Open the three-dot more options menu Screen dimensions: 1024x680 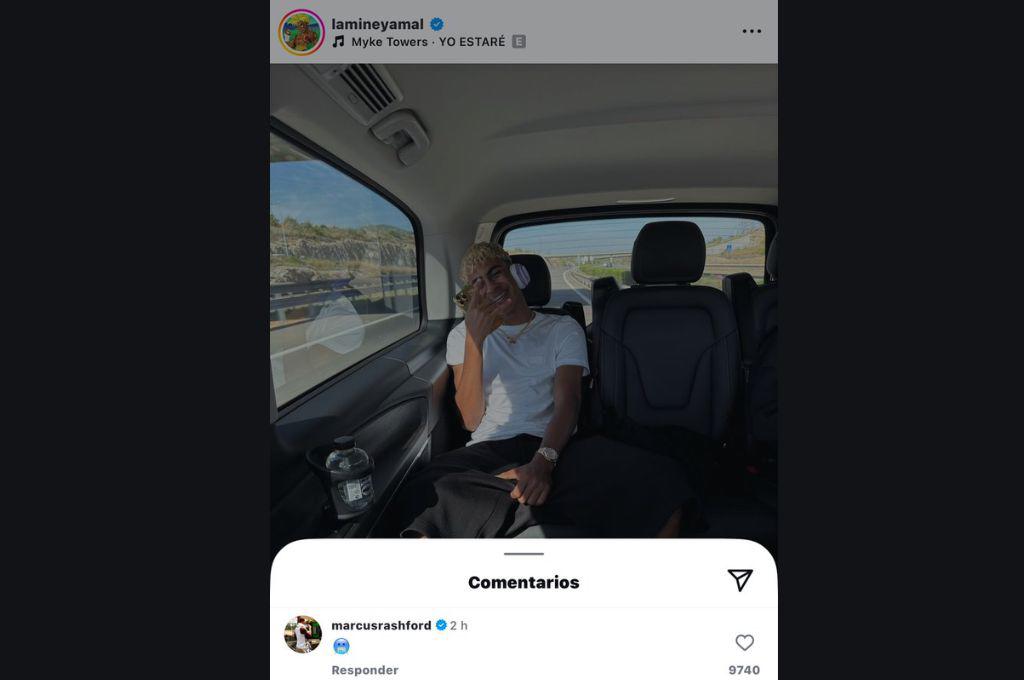752,31
